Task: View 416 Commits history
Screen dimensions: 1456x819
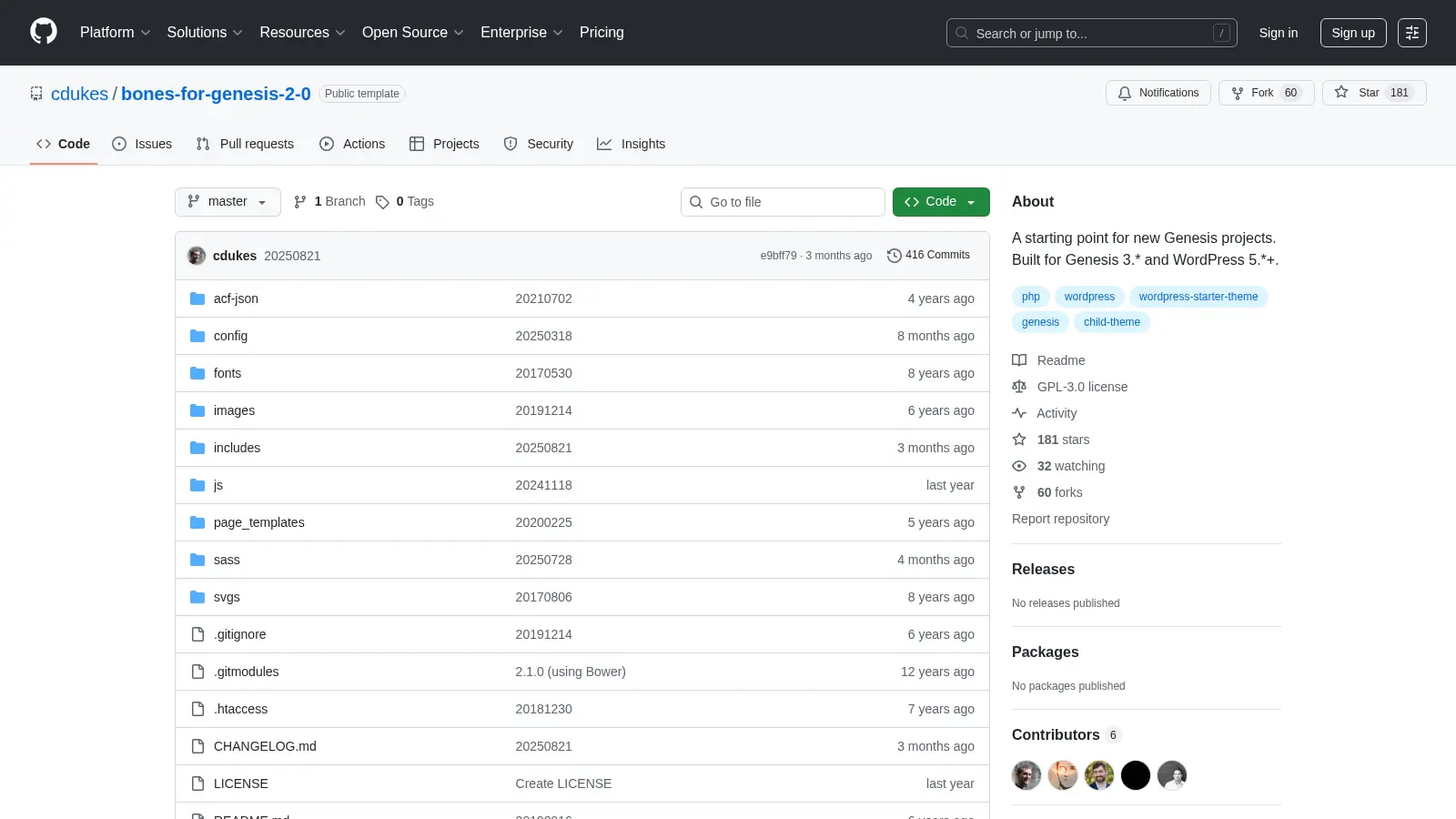Action: pyautogui.click(x=928, y=256)
